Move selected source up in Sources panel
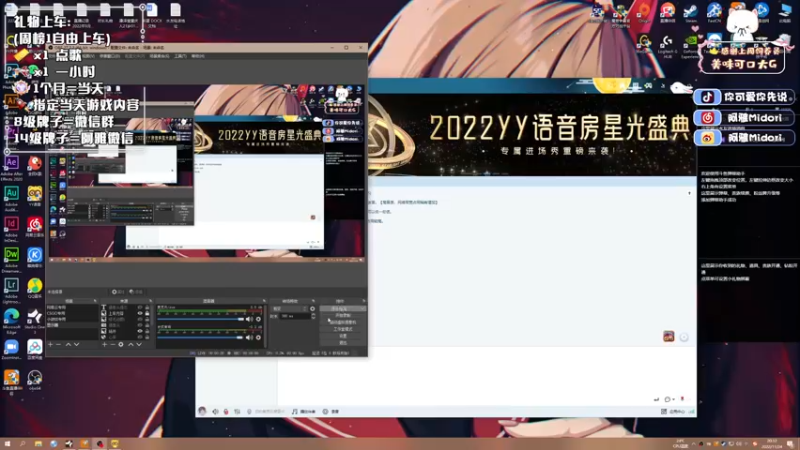 (131, 344)
